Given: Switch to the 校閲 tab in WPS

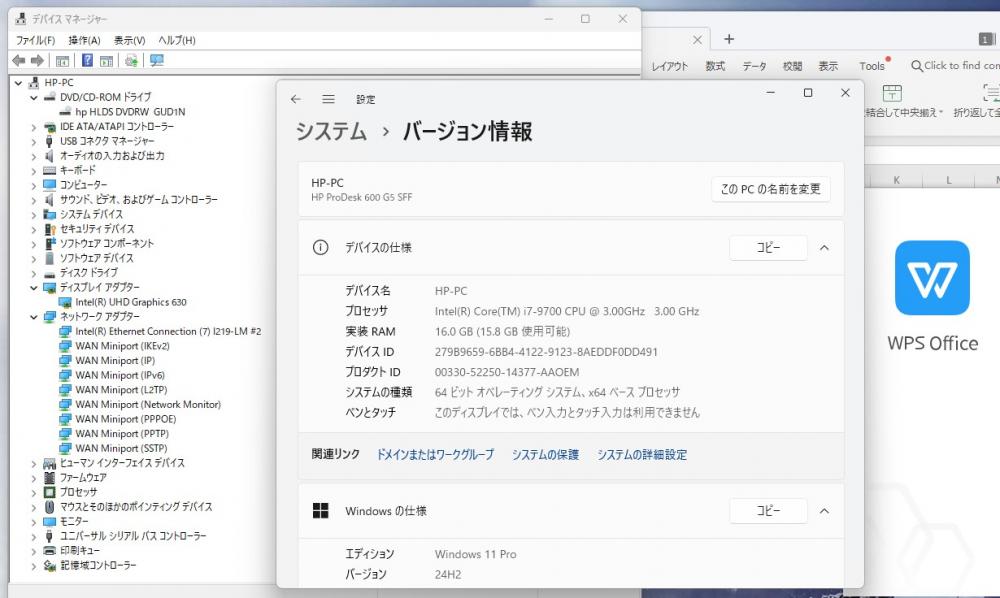Looking at the screenshot, I should point(793,66).
